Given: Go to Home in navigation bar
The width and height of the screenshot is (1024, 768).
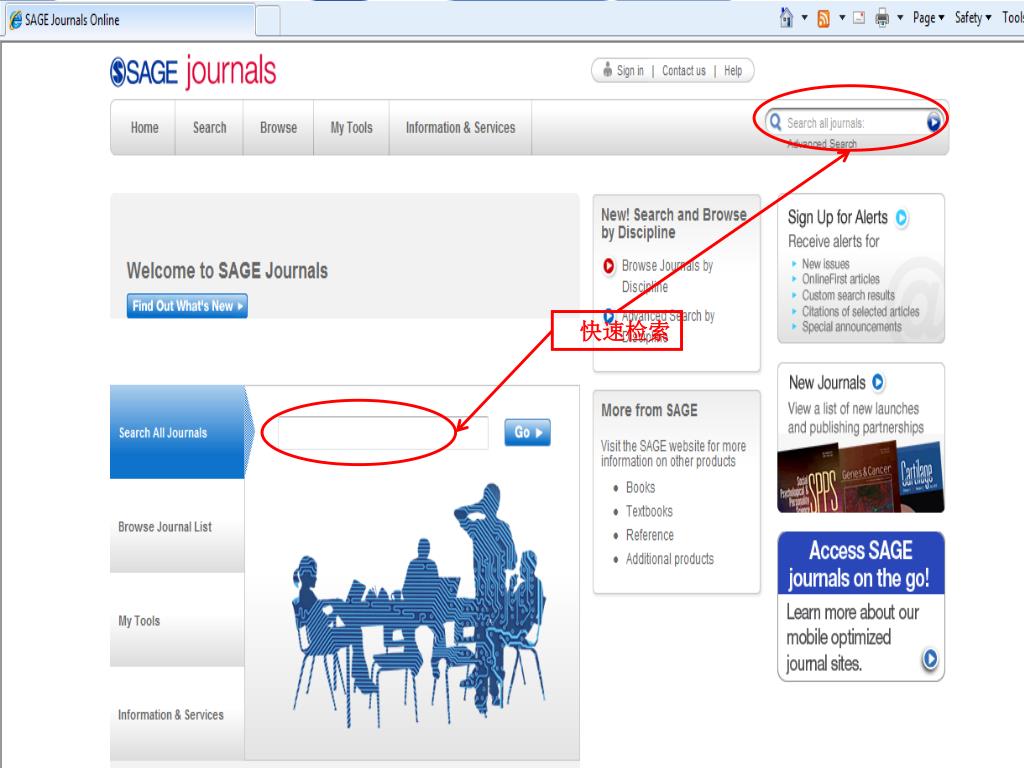Looking at the screenshot, I should click(144, 128).
